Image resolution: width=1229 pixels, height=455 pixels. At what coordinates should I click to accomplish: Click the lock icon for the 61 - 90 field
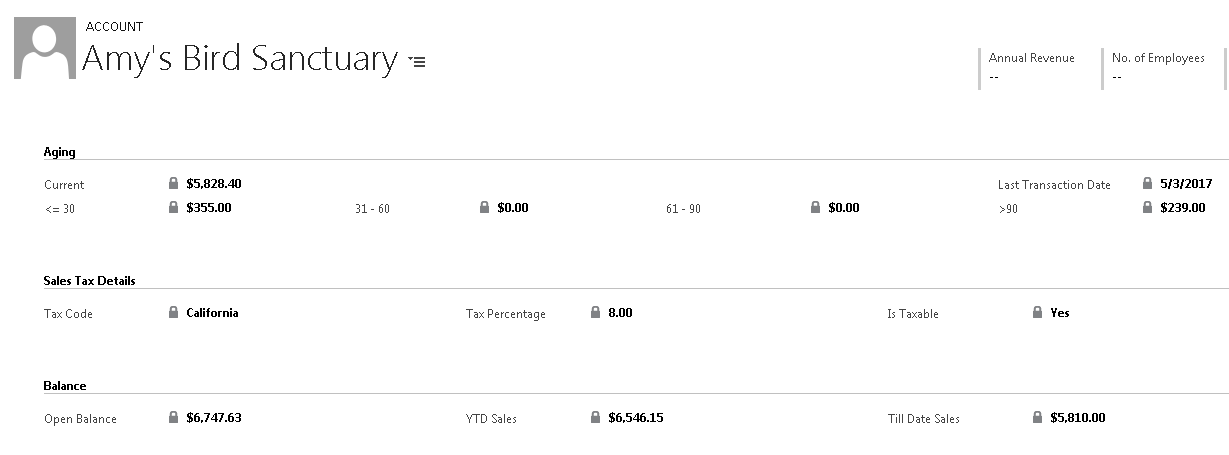tap(816, 208)
